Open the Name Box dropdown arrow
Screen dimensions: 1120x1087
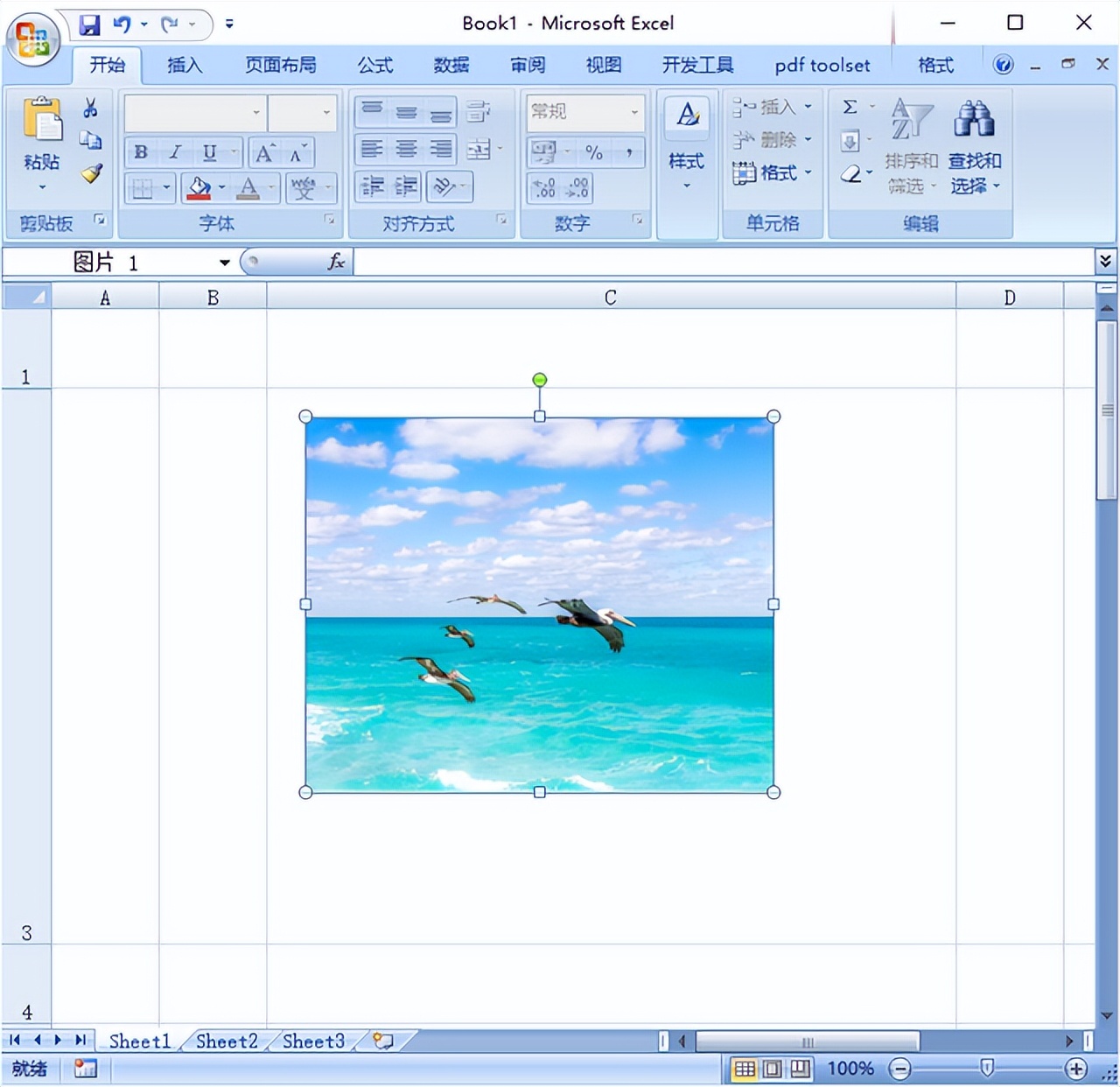(225, 263)
